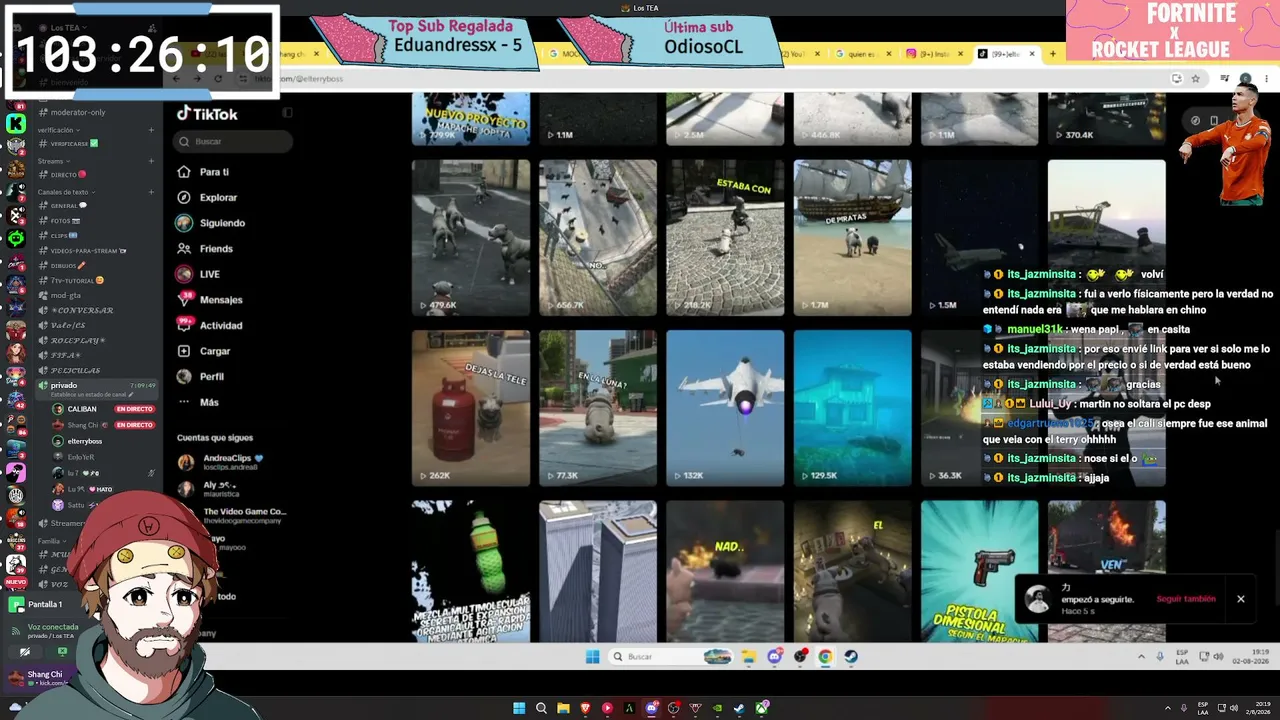The image size is (1280, 720).
Task: Dismiss the new follower notification
Action: click(x=1241, y=599)
